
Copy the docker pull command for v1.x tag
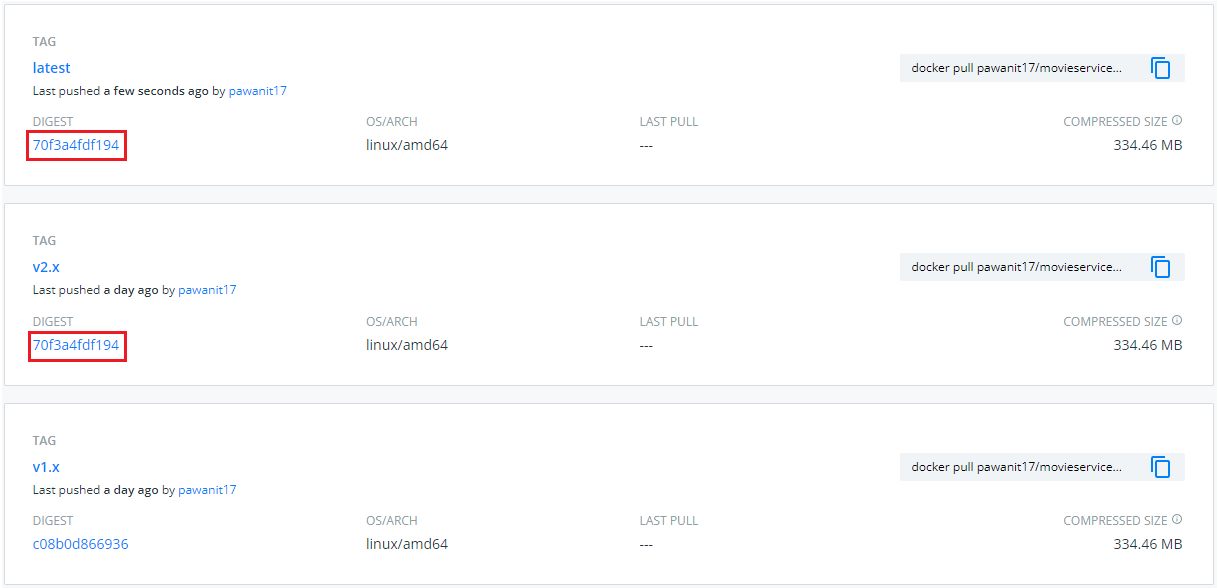[x=1160, y=466]
